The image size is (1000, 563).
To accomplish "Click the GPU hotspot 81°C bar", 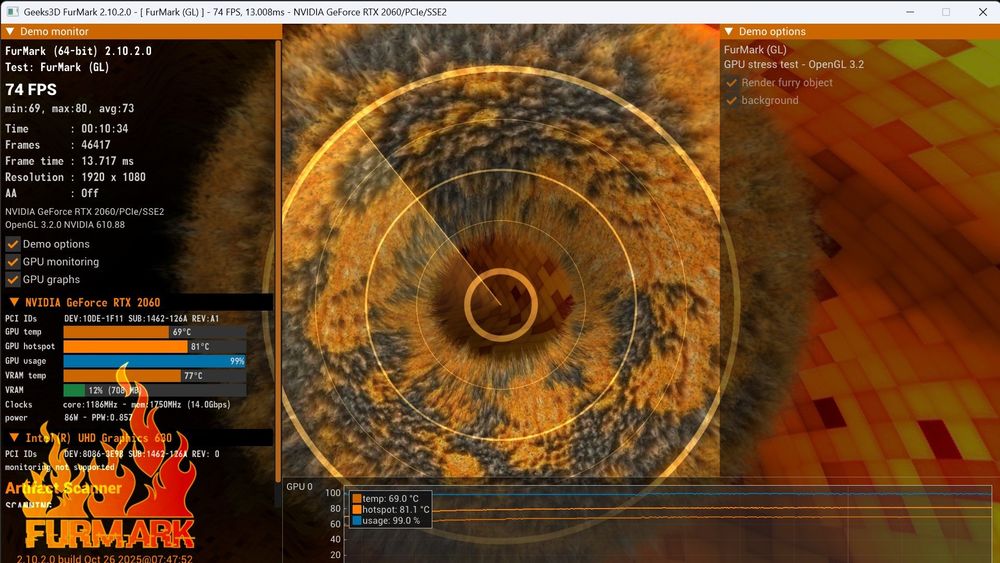I will 154,347.
